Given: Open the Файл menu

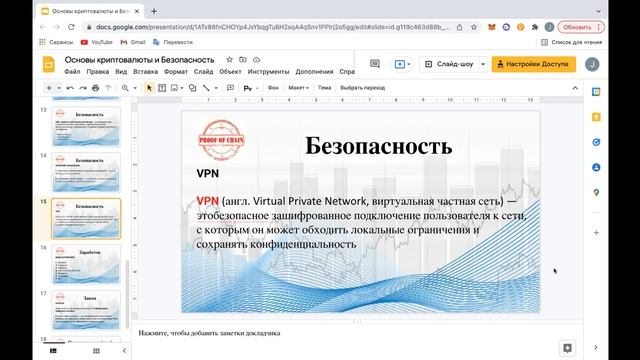Looking at the screenshot, I should (x=72, y=71).
